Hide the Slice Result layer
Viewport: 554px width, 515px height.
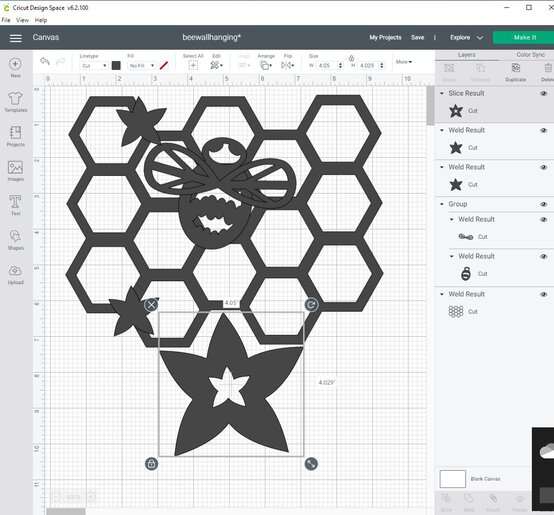(x=544, y=94)
